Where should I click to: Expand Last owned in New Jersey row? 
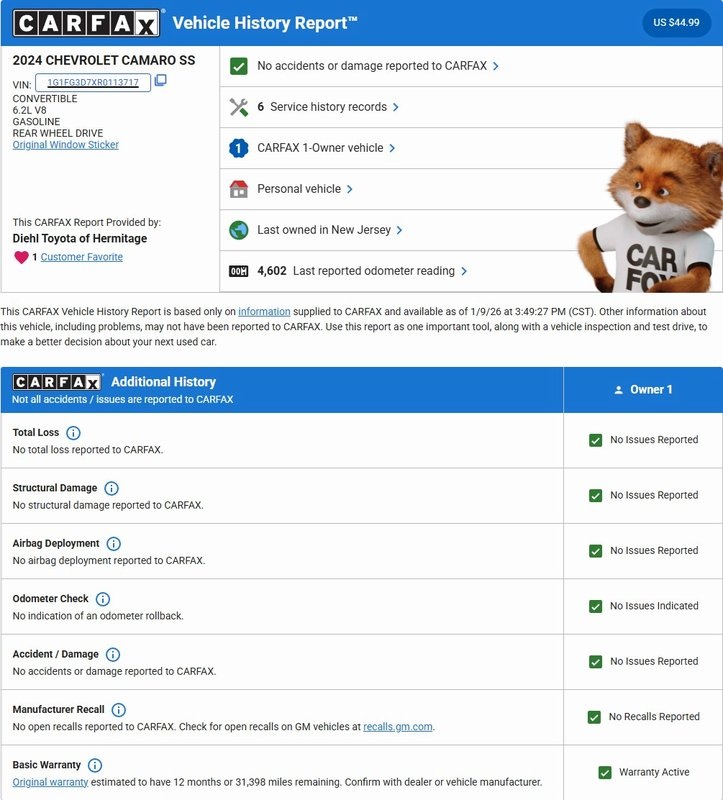(x=330, y=230)
